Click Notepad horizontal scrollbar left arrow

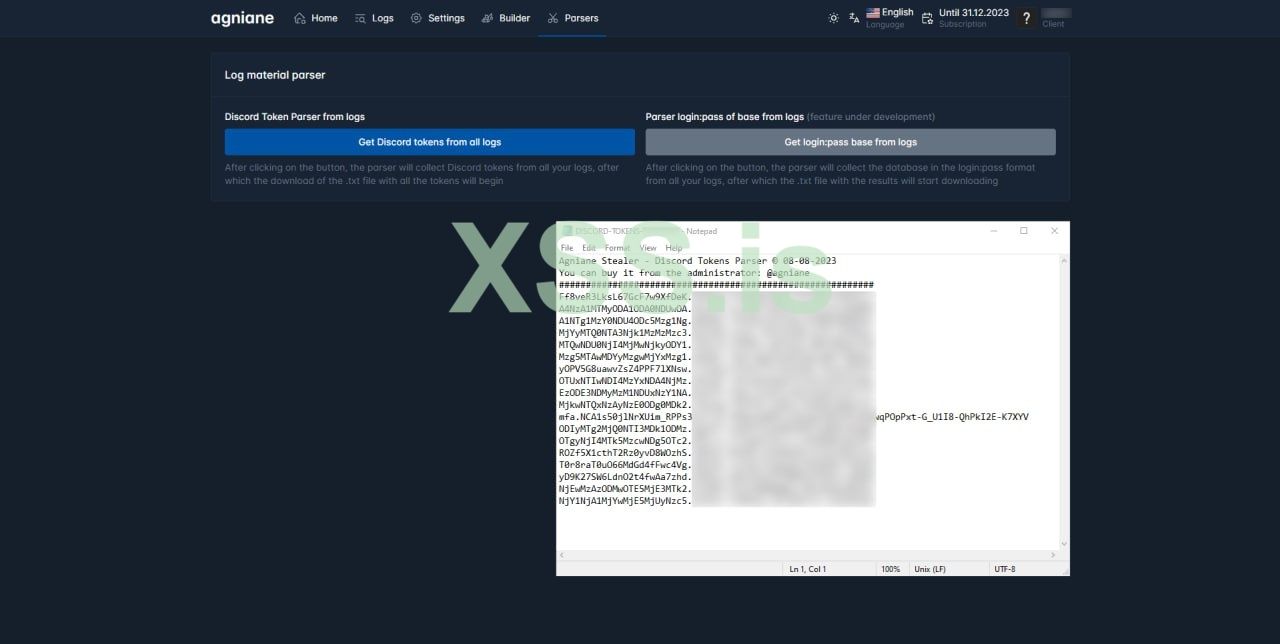[562, 555]
